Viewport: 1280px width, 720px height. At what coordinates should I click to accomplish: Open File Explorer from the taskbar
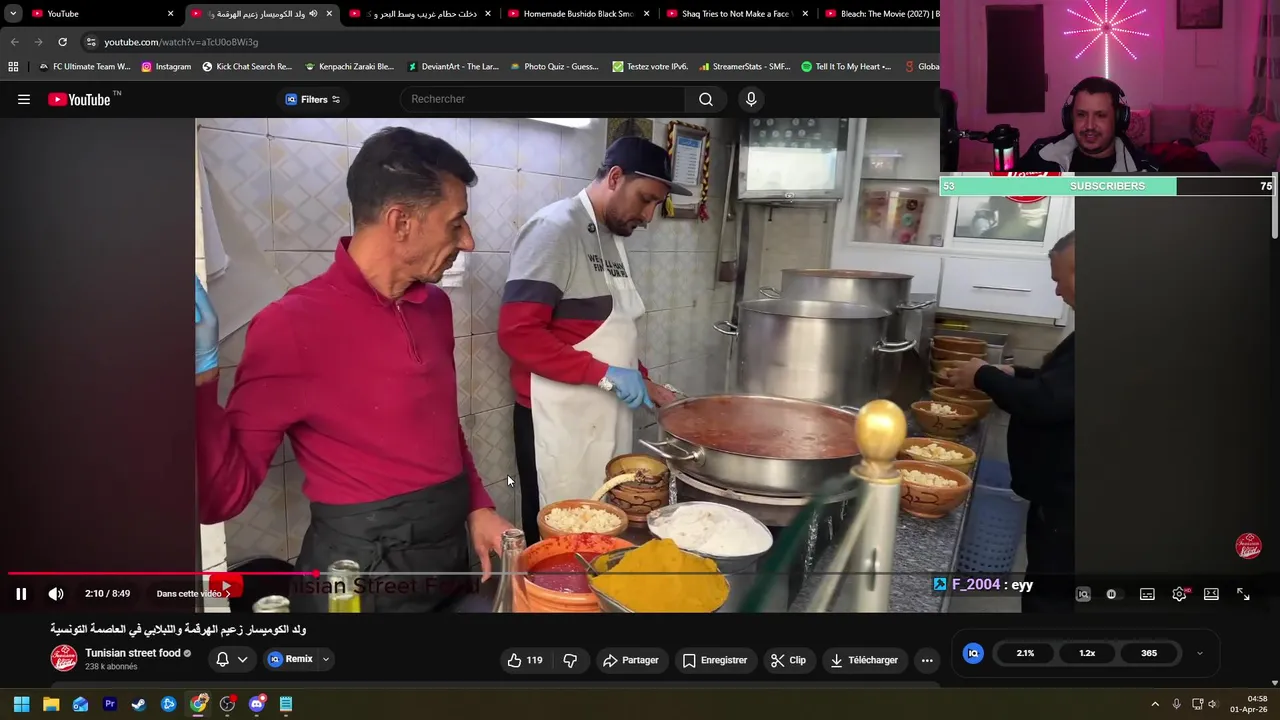pos(51,704)
